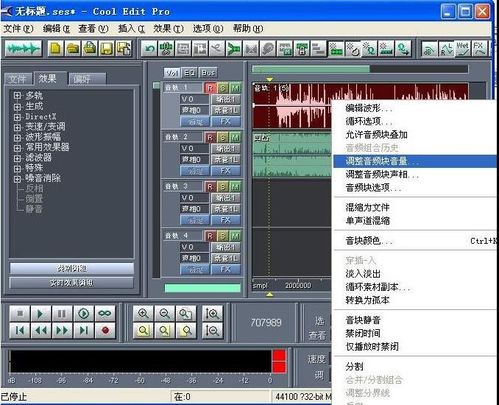Click the Vol view button
The image size is (499, 405).
click(x=172, y=73)
